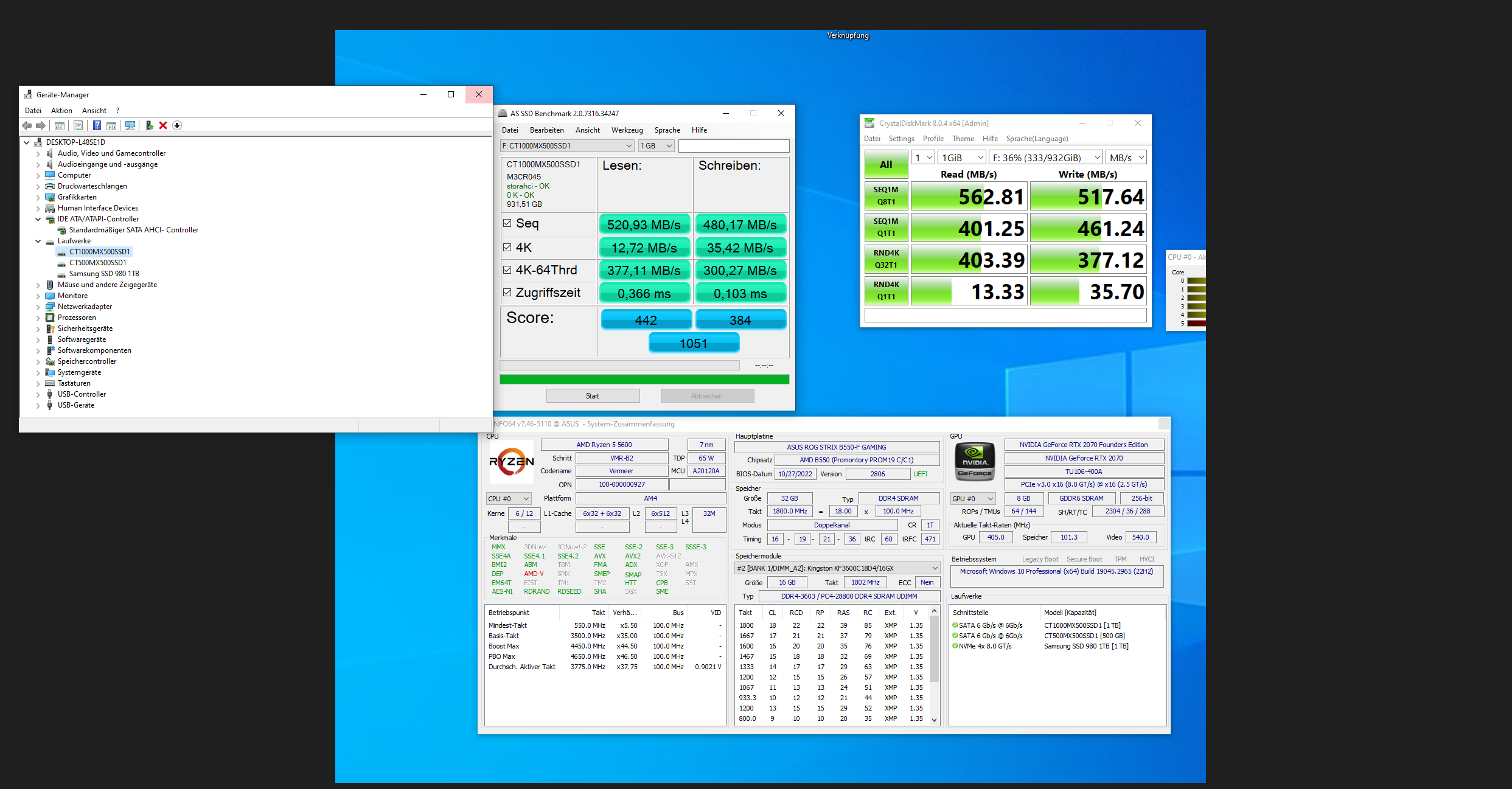Screen dimensions: 1512x789
Task: Open the Werkzeug menu in AS SSD
Action: point(627,130)
